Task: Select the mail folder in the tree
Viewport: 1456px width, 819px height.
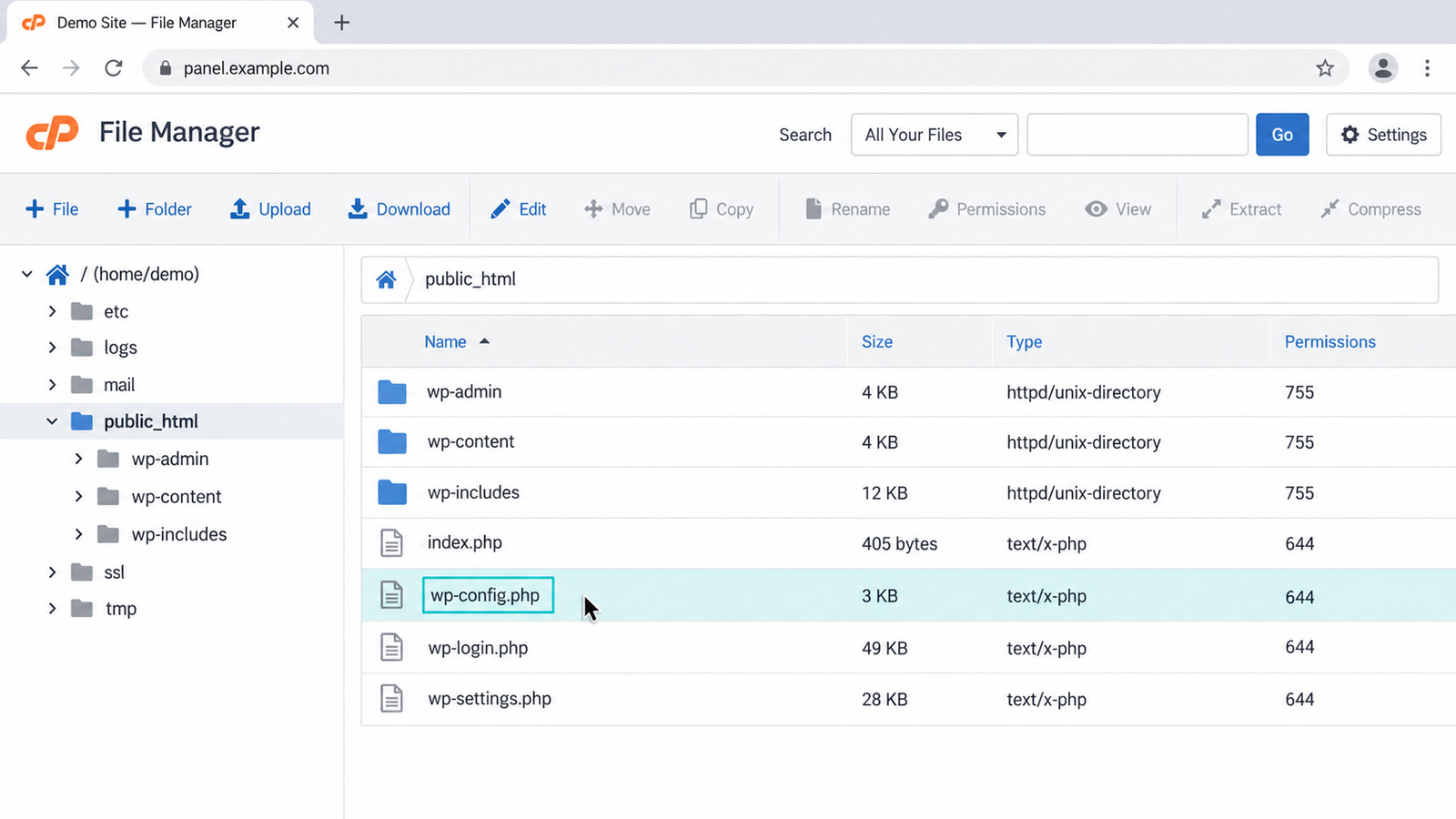Action: pyautogui.click(x=119, y=385)
